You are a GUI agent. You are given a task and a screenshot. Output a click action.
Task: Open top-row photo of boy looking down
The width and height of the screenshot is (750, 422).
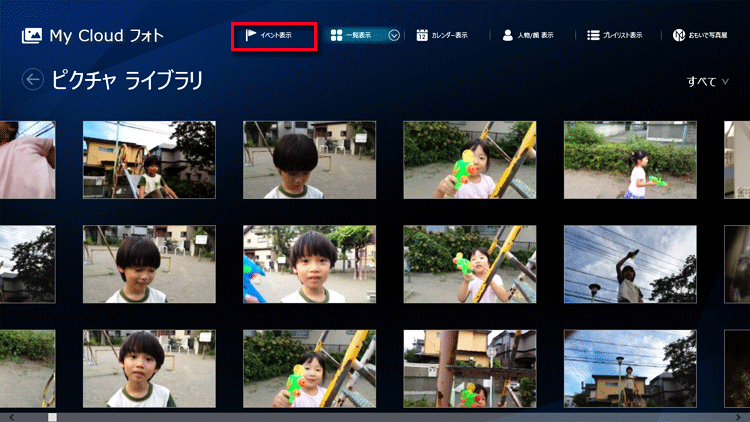click(309, 160)
